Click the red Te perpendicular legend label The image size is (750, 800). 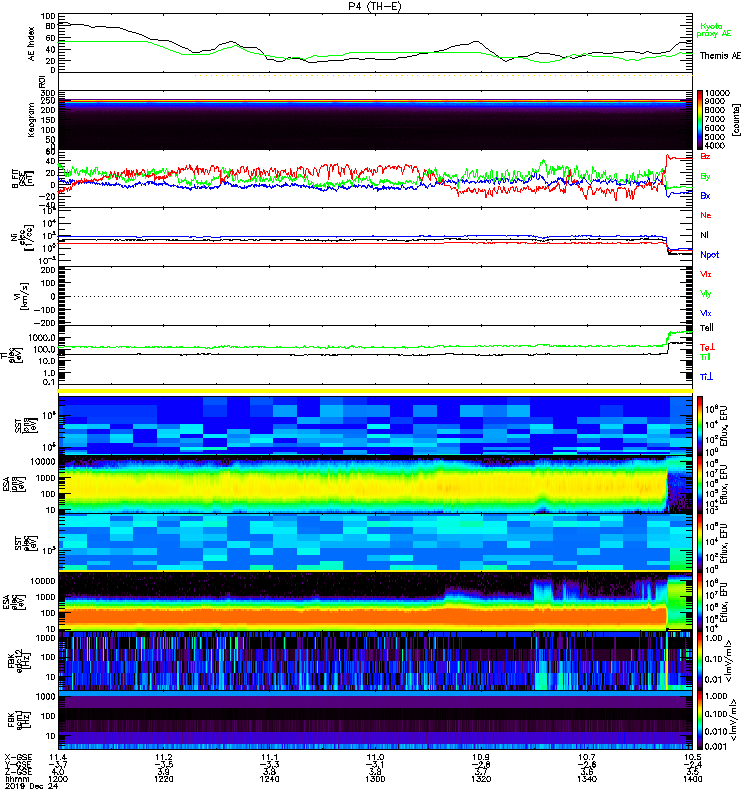tap(706, 347)
